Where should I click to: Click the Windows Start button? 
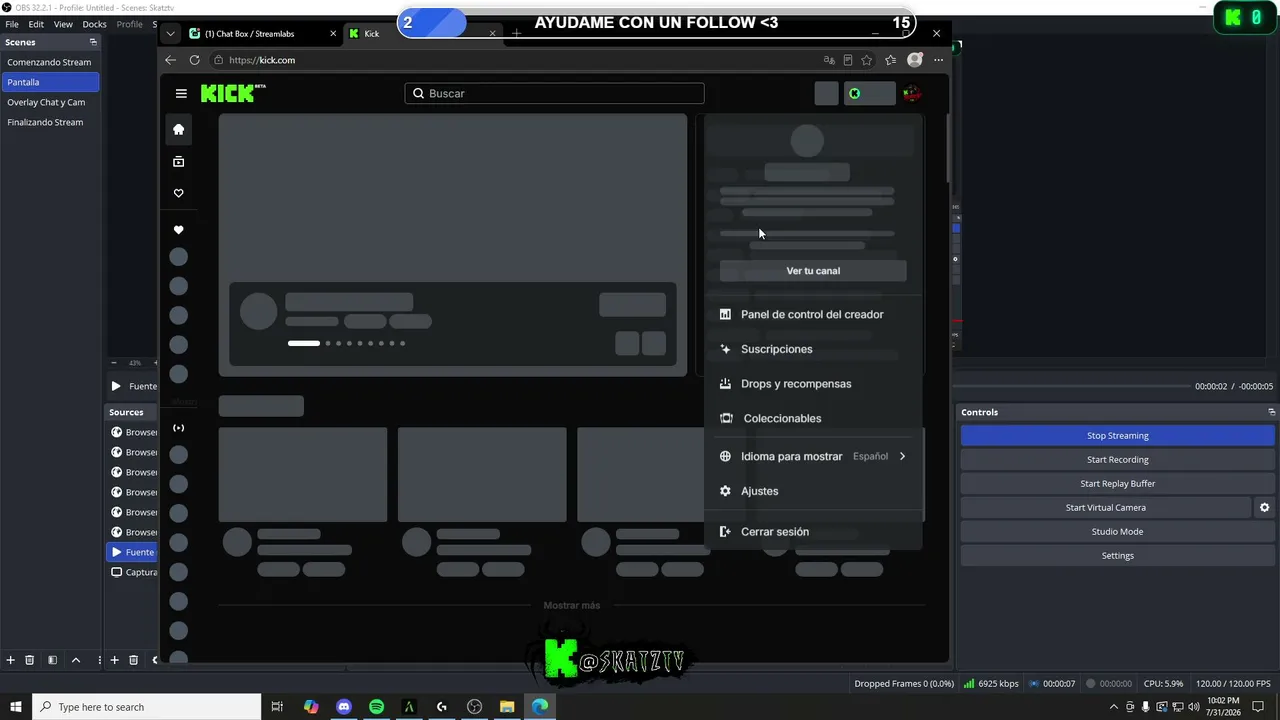[x=16, y=707]
